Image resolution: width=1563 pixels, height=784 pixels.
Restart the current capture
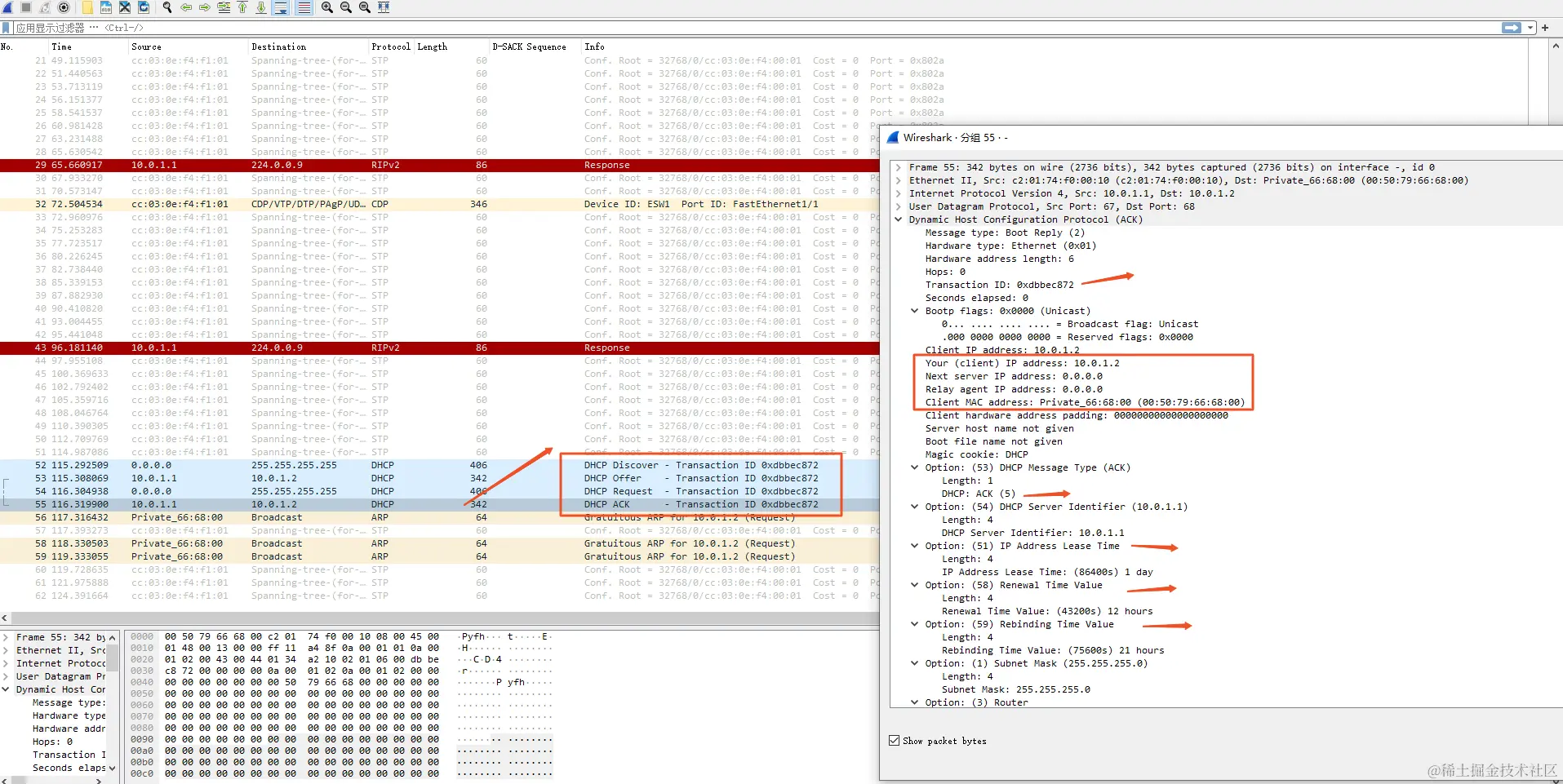(45, 7)
